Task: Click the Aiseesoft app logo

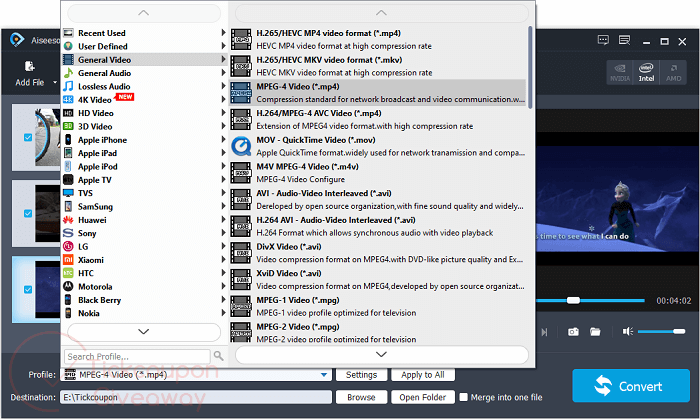Action: (x=17, y=40)
